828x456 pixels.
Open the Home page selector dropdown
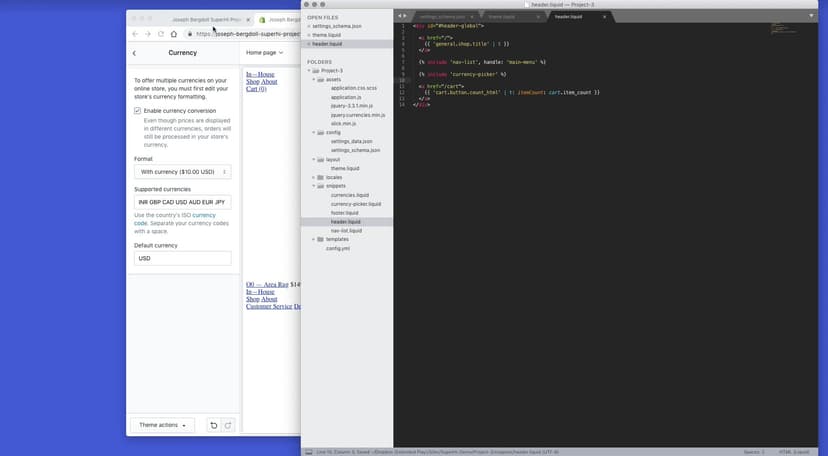265,53
